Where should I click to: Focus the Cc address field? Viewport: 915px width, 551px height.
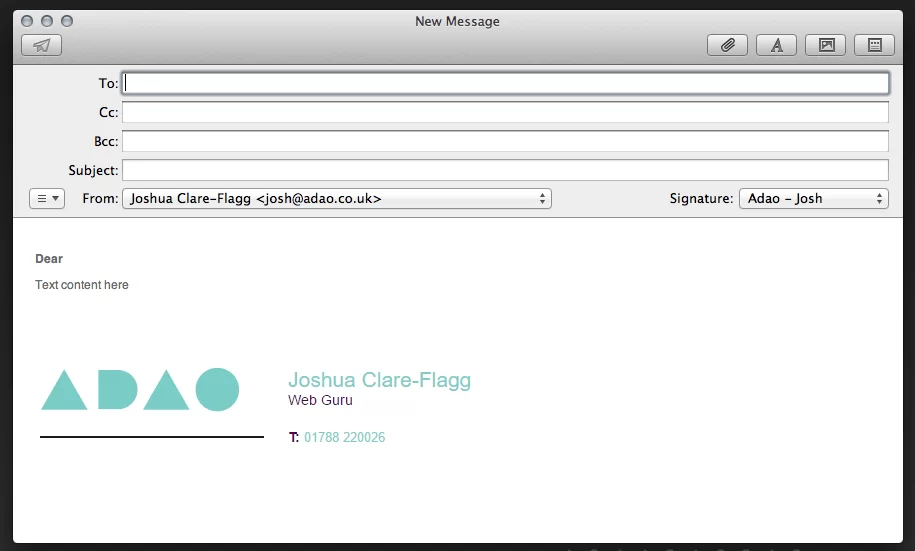(x=505, y=113)
